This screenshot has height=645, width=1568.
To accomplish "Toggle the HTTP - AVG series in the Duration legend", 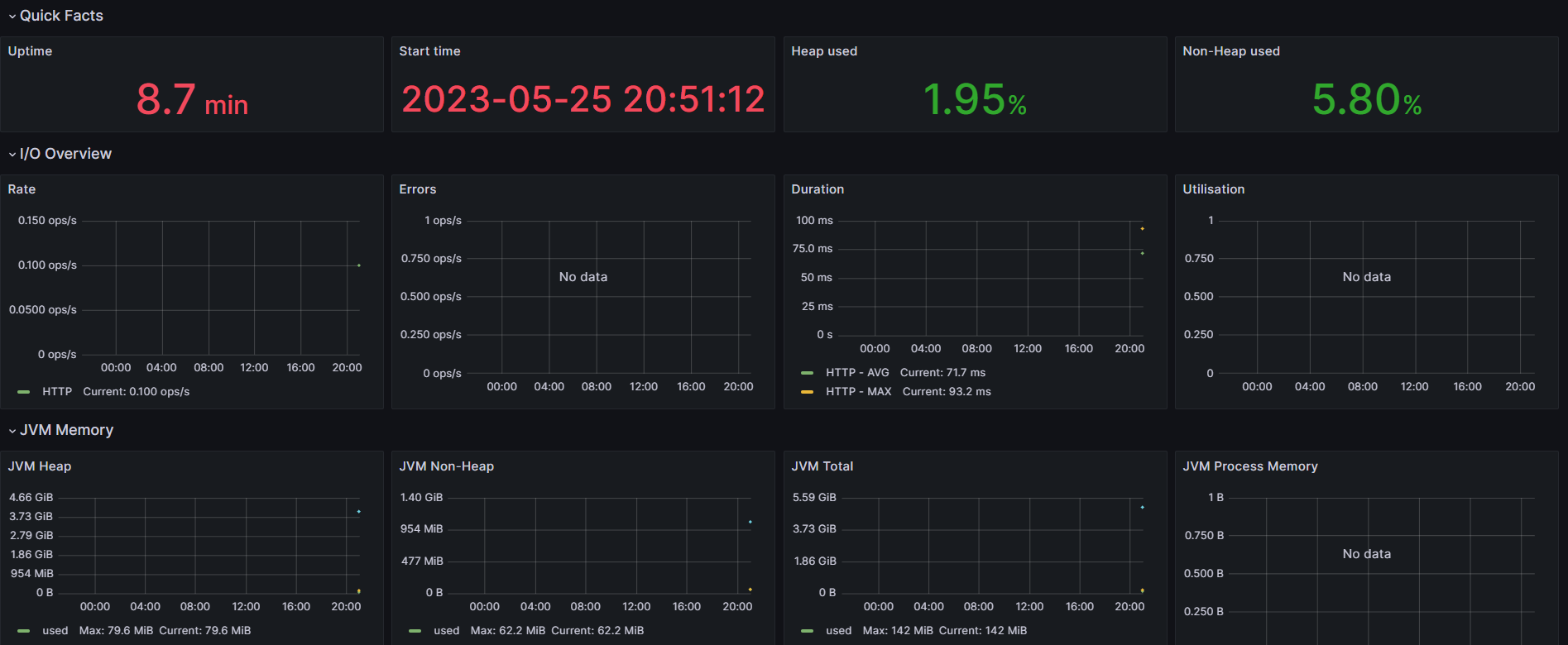I will click(857, 373).
